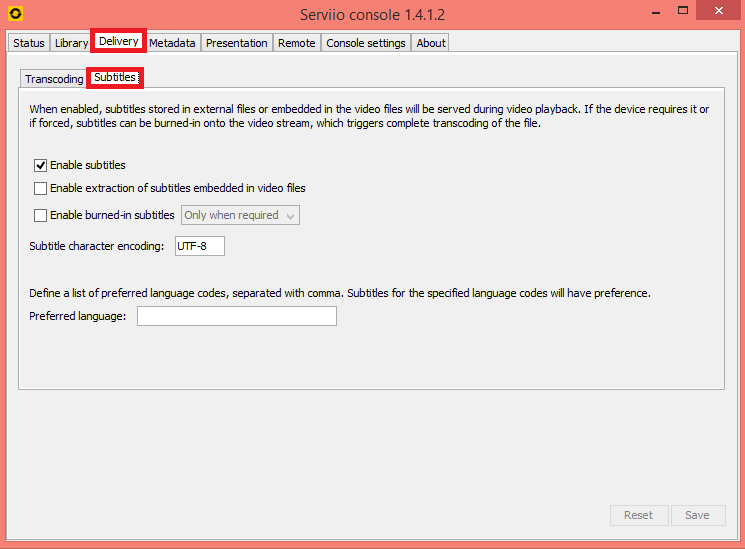
Task: Enable extraction of embedded subtitles checkbox
Action: click(41, 188)
